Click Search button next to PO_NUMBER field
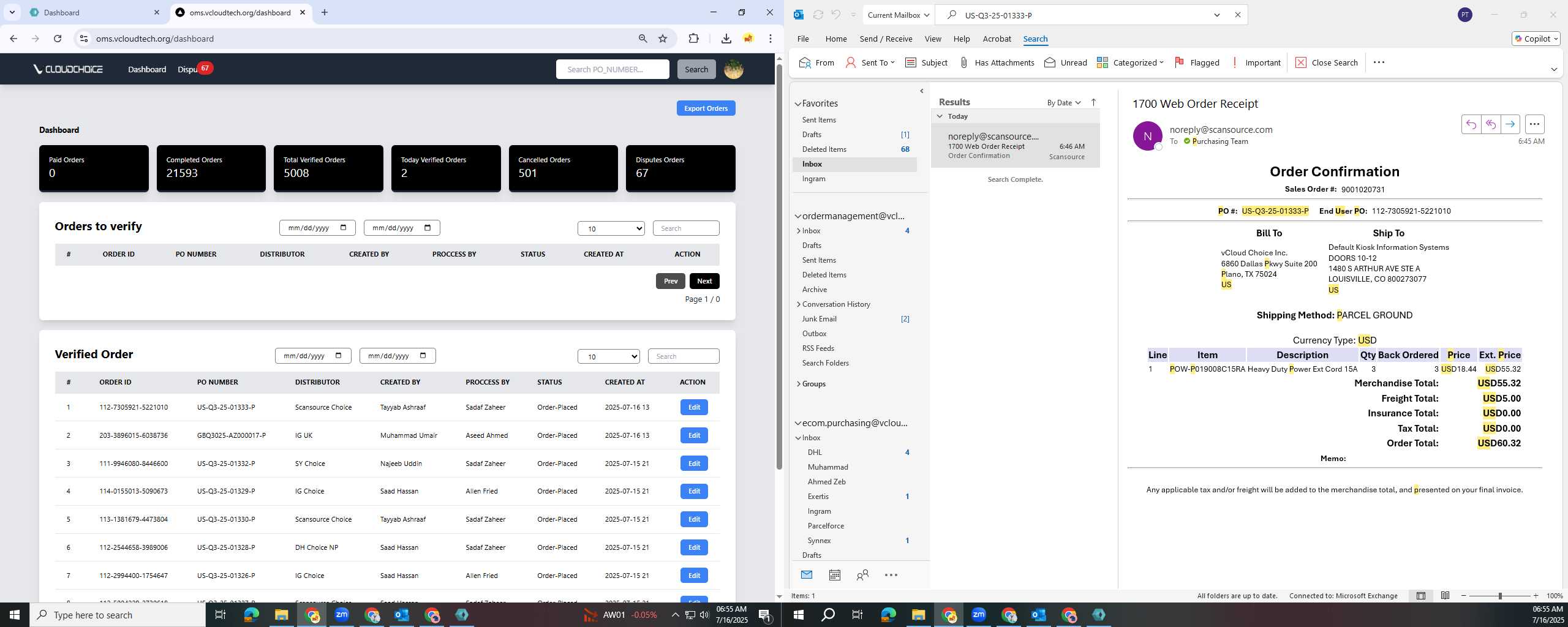The width and height of the screenshot is (1568, 627). click(696, 69)
